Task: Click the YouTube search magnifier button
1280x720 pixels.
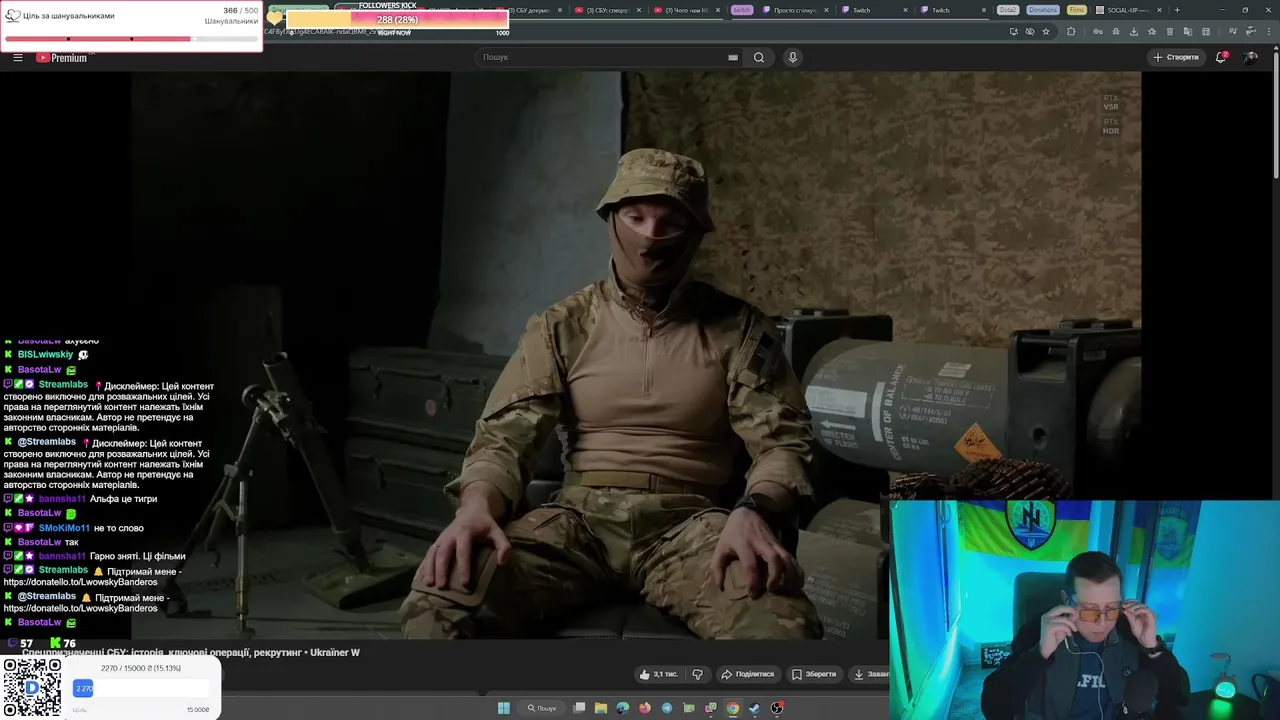Action: [759, 57]
